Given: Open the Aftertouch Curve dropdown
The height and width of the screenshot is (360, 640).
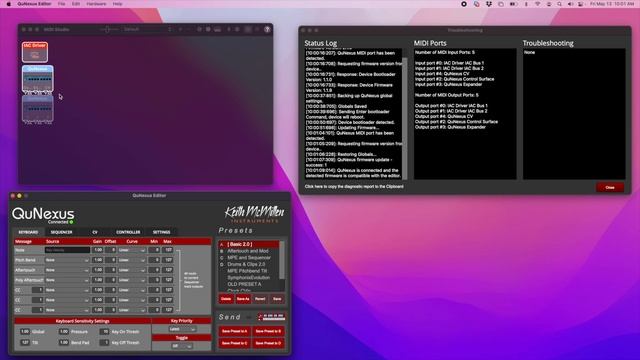Looking at the screenshot, I should 131,270.
